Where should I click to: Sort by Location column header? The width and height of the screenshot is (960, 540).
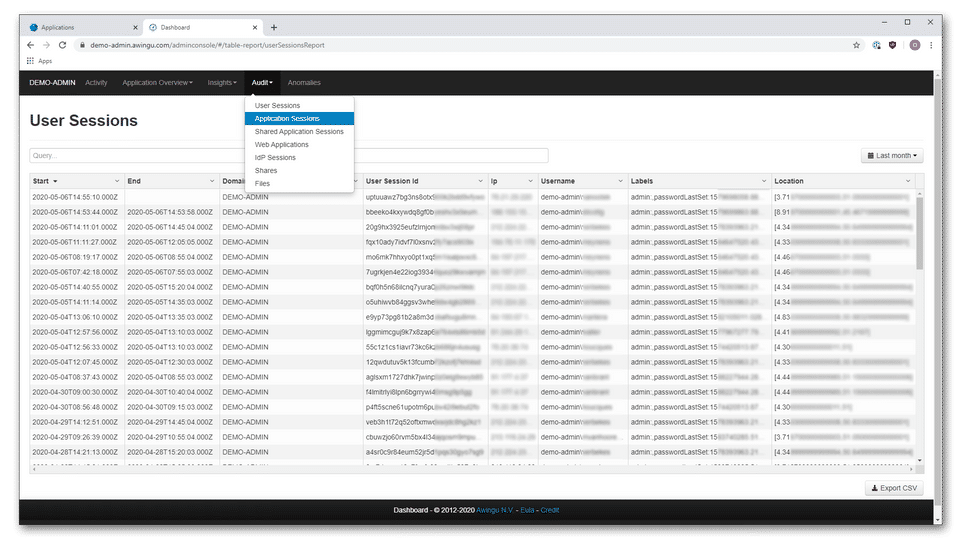click(x=789, y=181)
